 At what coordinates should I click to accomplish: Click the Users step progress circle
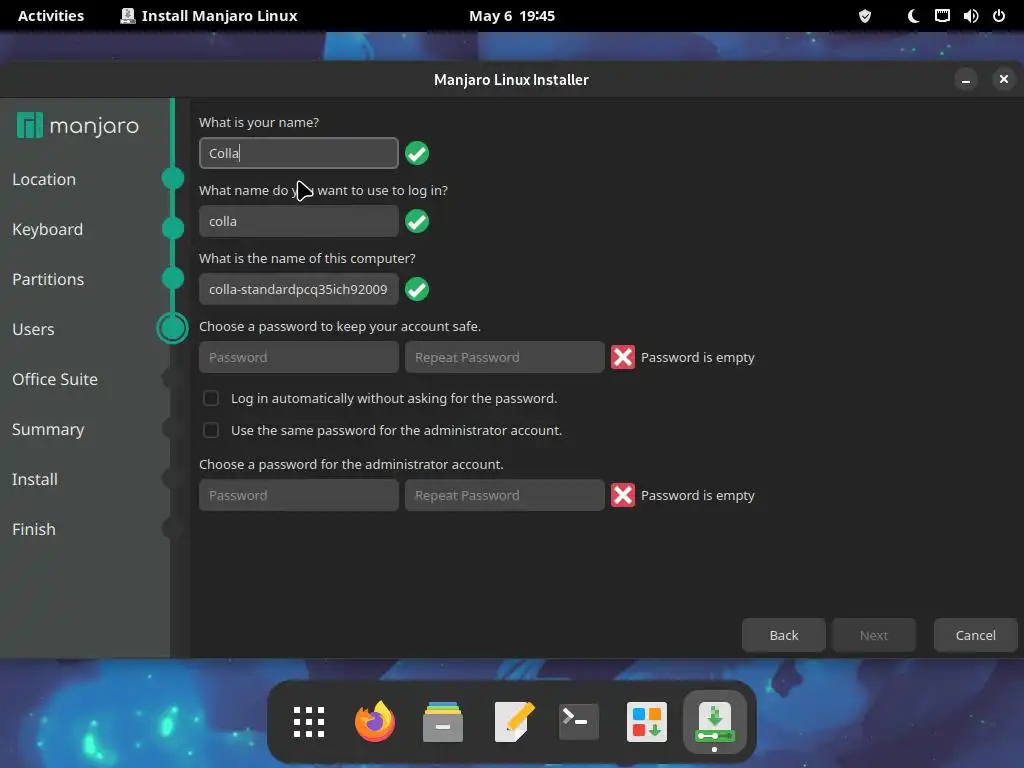tap(172, 328)
